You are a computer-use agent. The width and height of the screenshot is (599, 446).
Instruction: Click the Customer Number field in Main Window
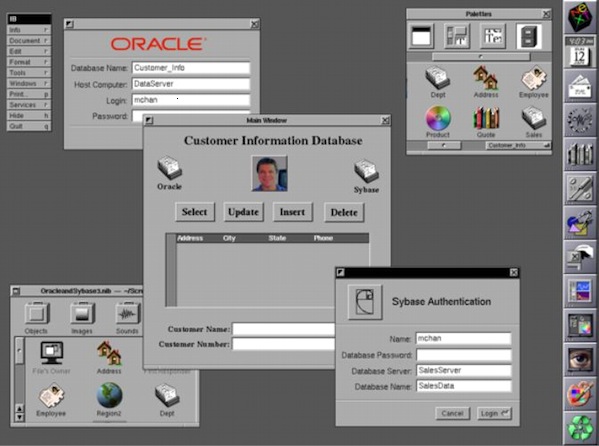(283, 344)
